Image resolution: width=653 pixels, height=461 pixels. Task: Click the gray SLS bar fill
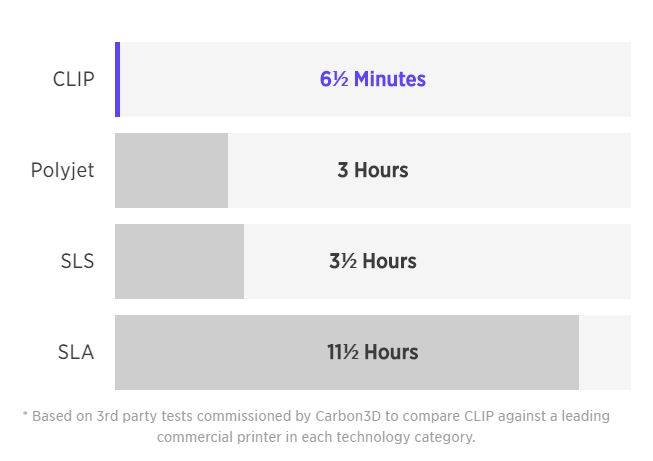point(179,261)
